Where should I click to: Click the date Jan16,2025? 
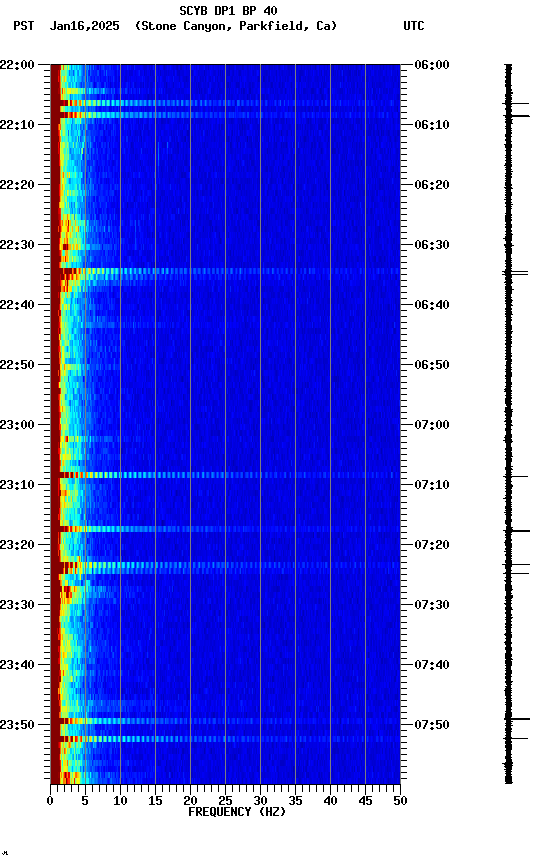84,26
